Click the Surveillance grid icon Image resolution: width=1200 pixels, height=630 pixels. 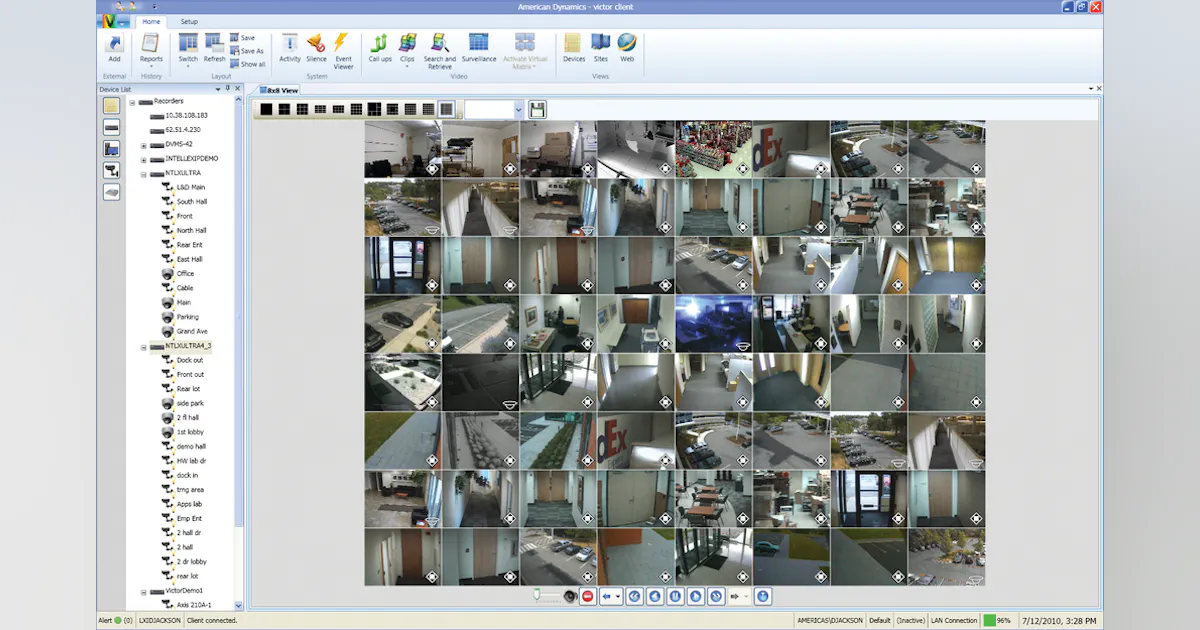[479, 43]
